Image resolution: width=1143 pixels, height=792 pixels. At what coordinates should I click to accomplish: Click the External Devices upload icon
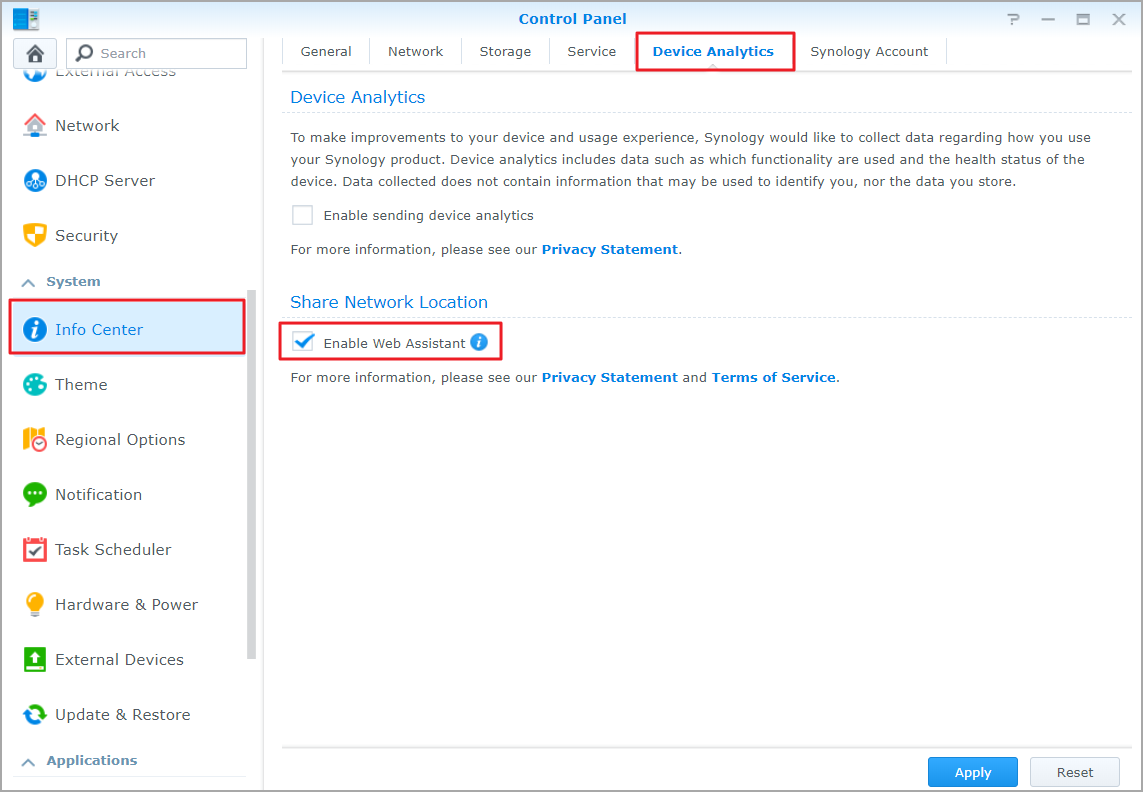tap(34, 659)
